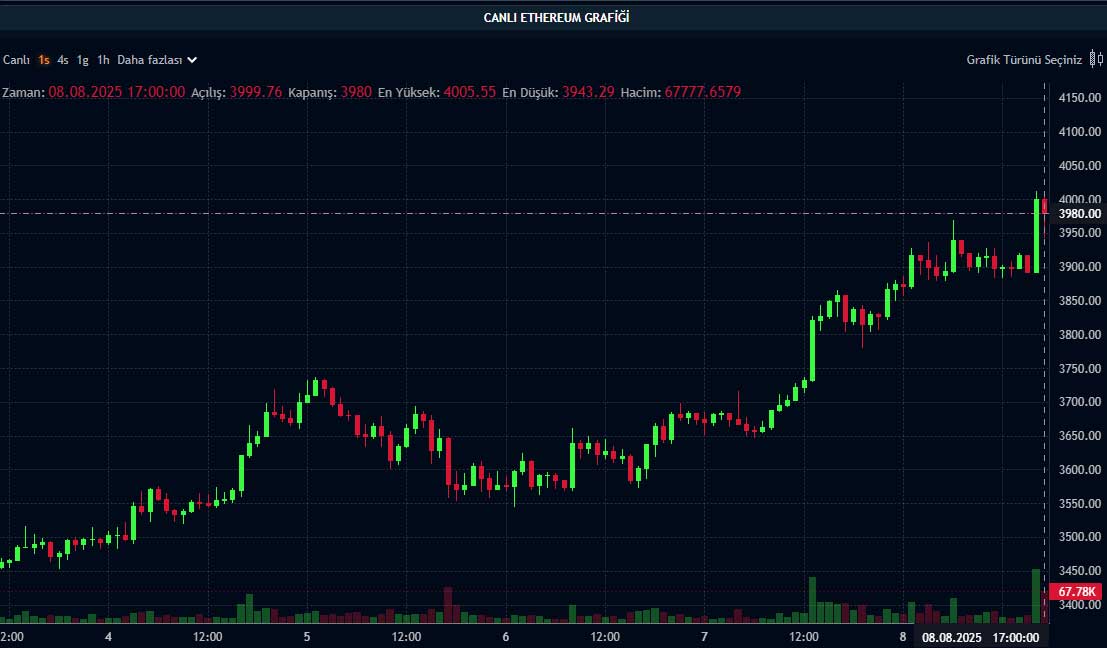Viewport: 1107px width, 648px height.
Task: Select the 1g timeframe
Action: 83,60
